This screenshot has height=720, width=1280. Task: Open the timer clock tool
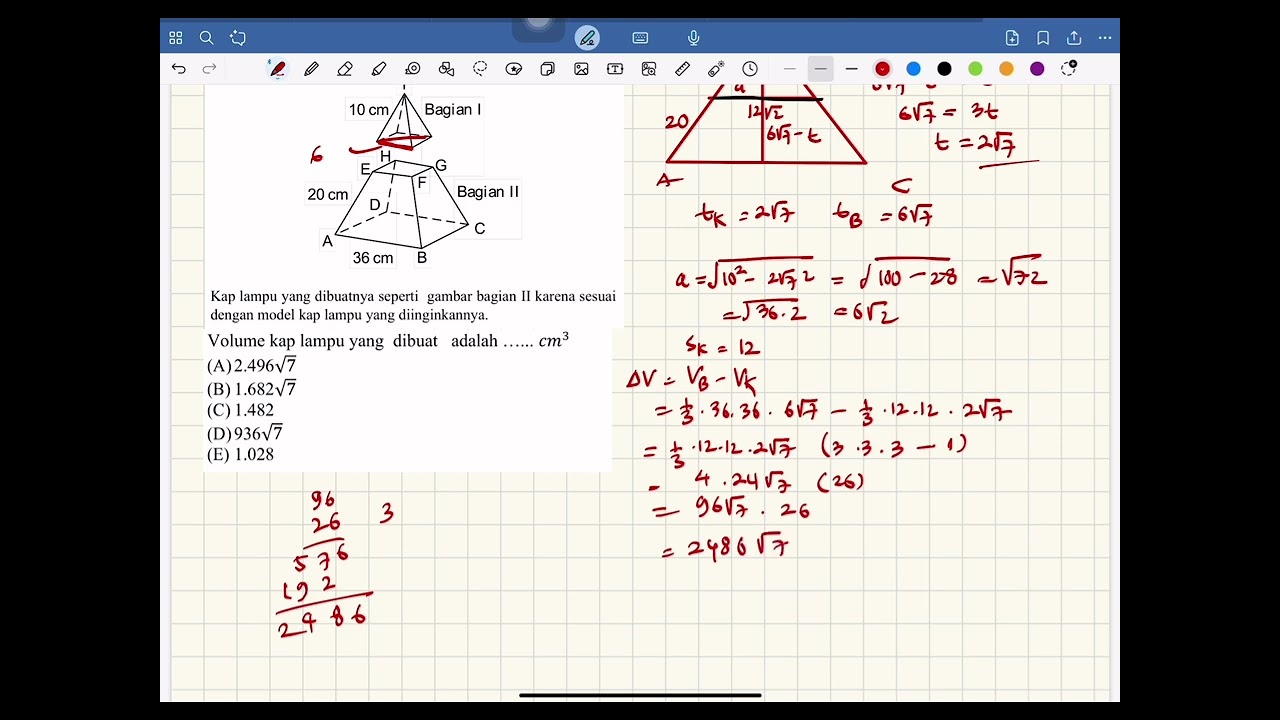[750, 69]
